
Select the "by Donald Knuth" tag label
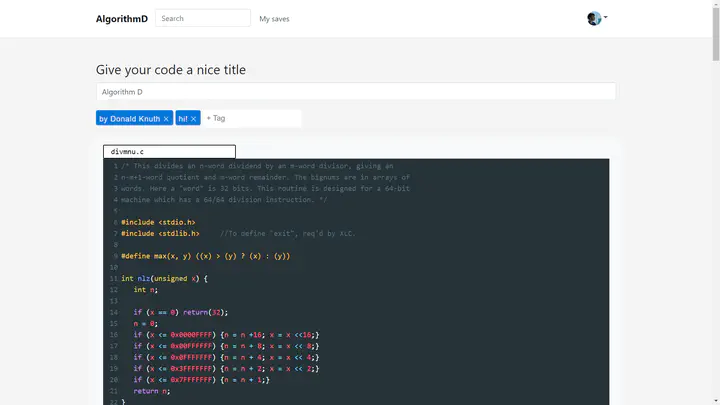pyautogui.click(x=129, y=118)
